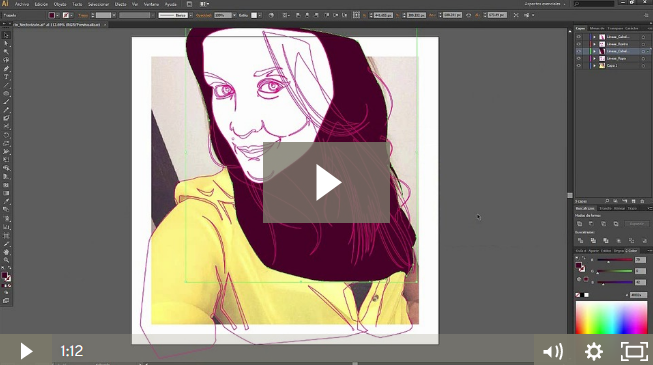Hide the Lineas_Rostro layer
The width and height of the screenshot is (653, 365).
578,44
